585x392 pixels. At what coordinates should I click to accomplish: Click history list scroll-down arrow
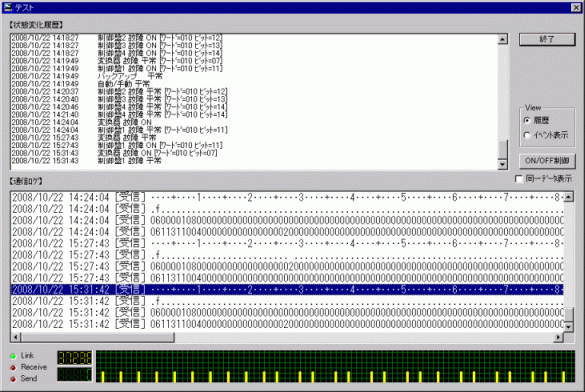click(x=503, y=164)
